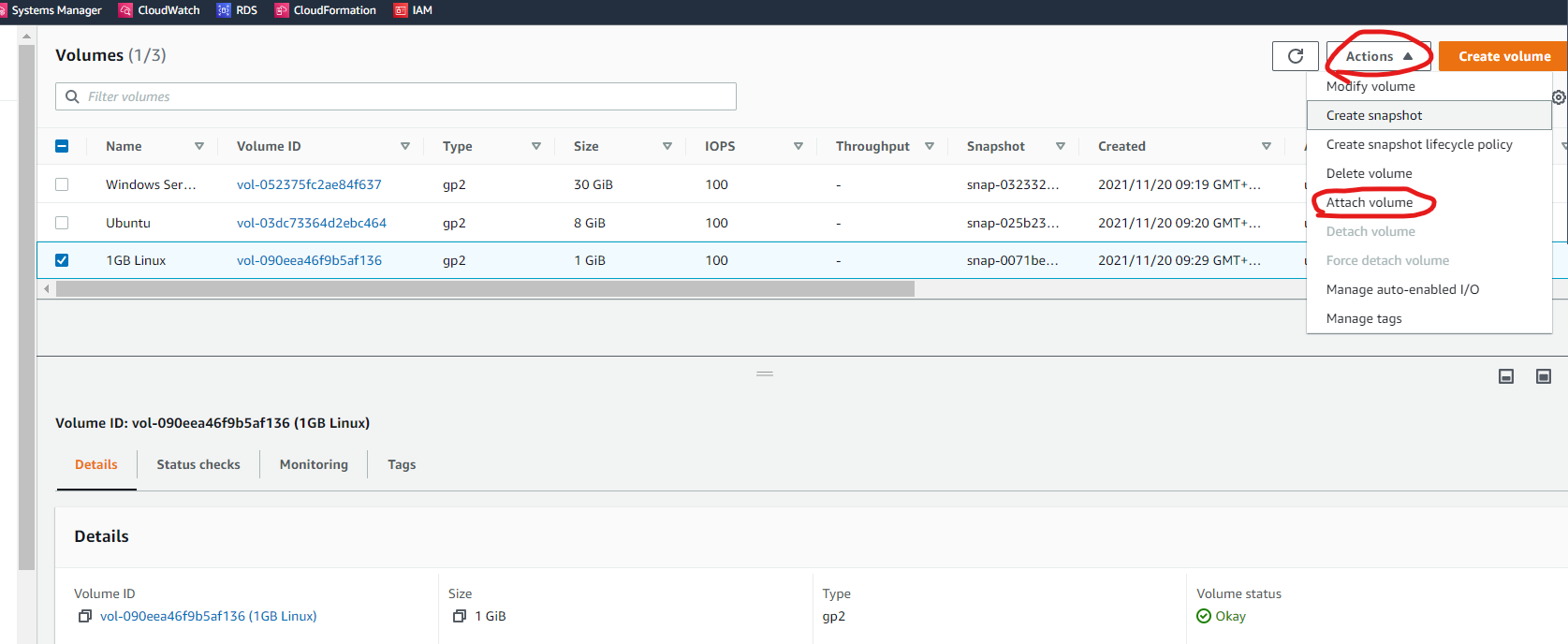Image resolution: width=1568 pixels, height=644 pixels.
Task: Switch to the Monitoring tab
Action: (x=314, y=464)
